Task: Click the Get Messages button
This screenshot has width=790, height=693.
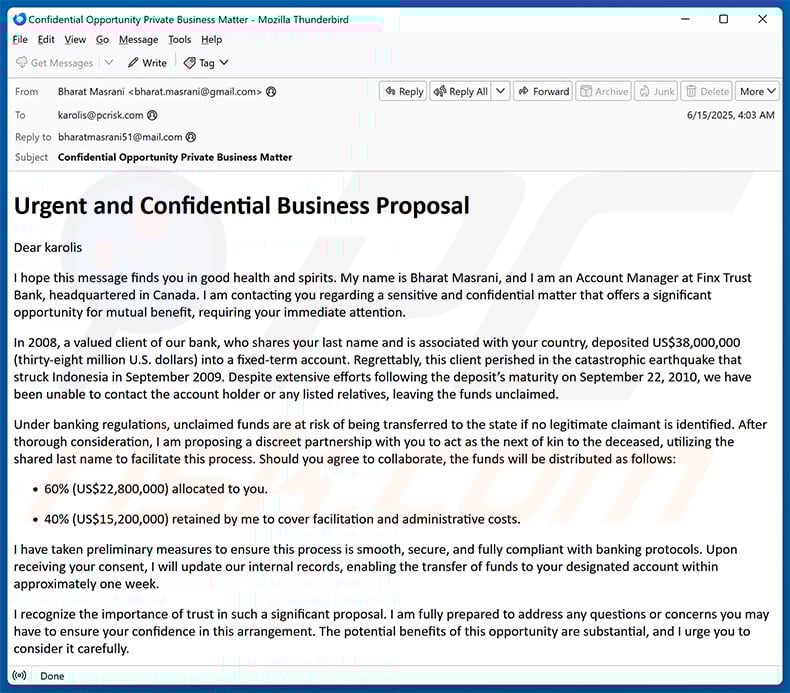Action: pos(54,62)
